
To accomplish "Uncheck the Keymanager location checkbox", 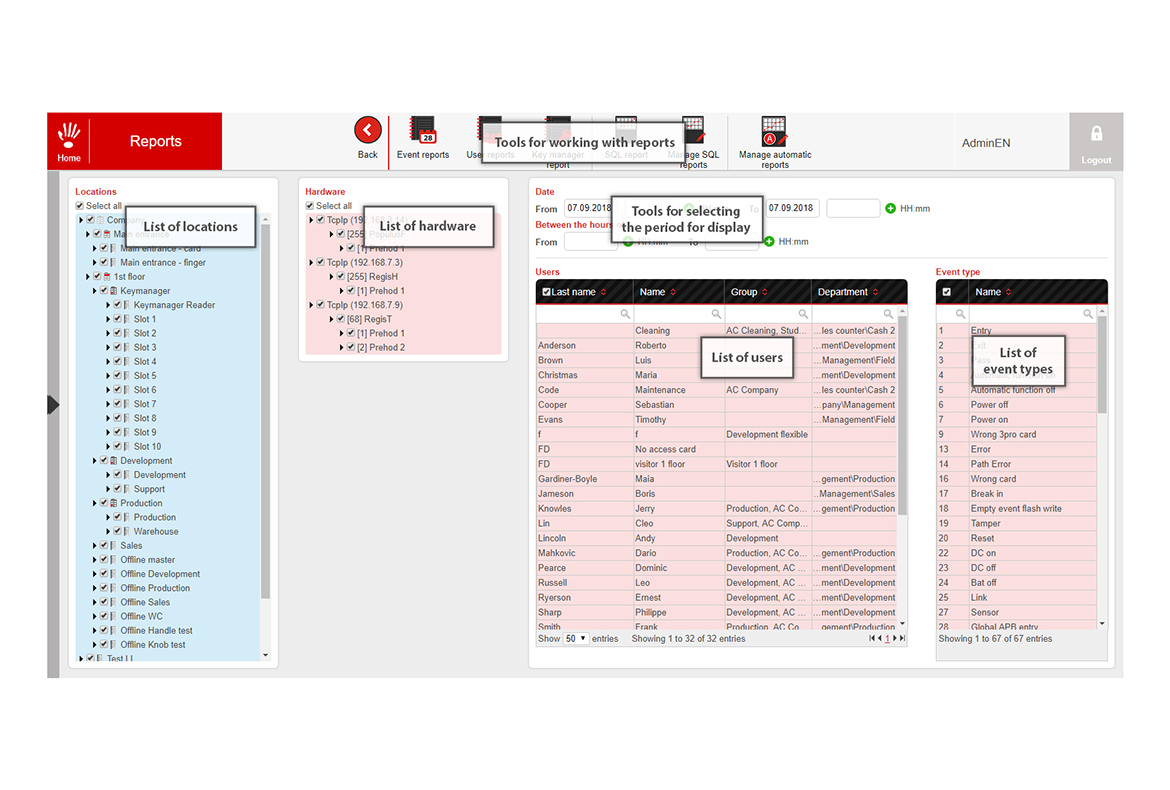I will [x=104, y=291].
